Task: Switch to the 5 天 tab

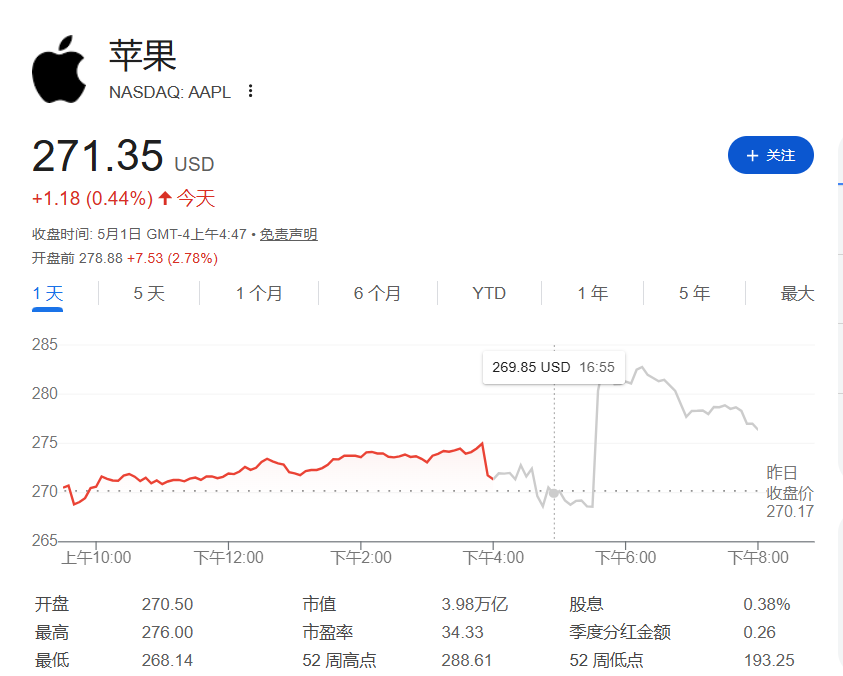Action: pos(149,294)
